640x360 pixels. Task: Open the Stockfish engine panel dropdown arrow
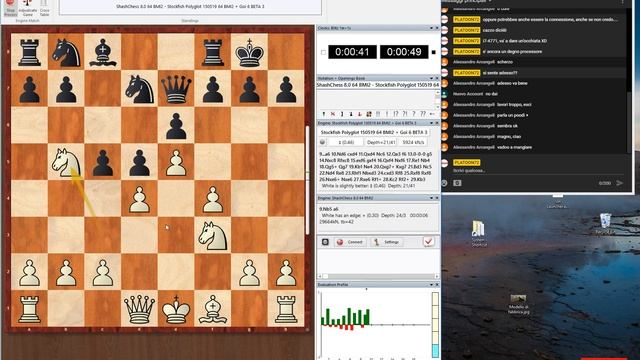pyautogui.click(x=431, y=123)
